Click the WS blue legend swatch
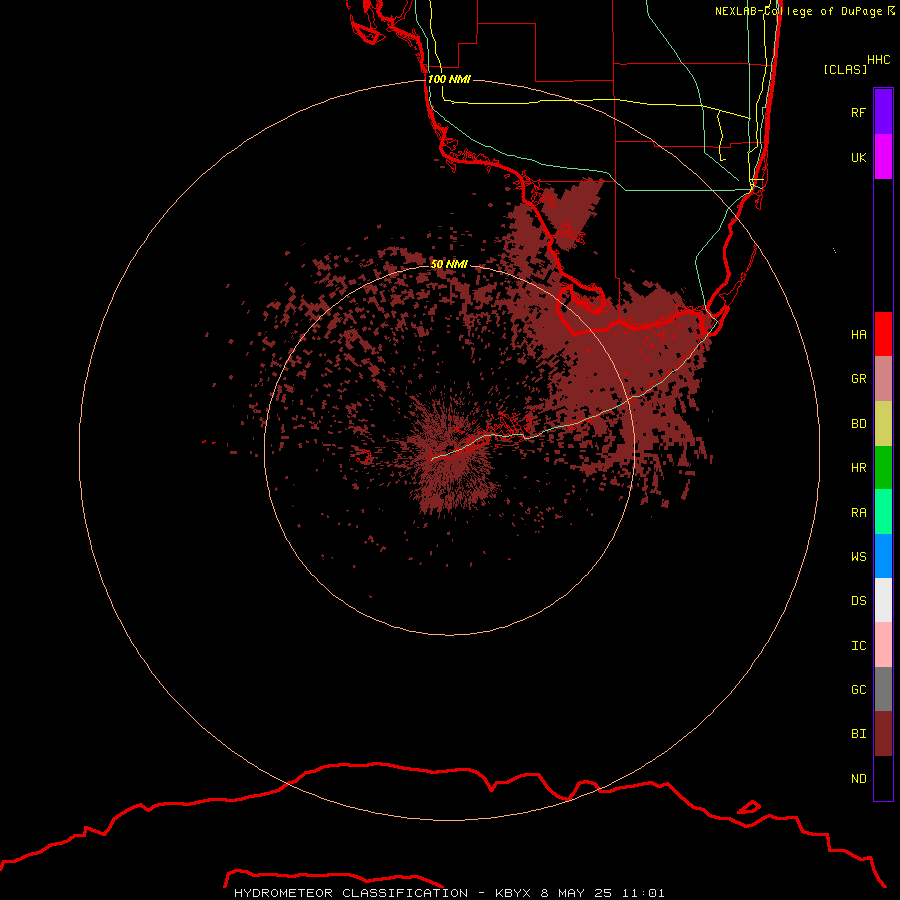The width and height of the screenshot is (900, 900). tap(883, 556)
